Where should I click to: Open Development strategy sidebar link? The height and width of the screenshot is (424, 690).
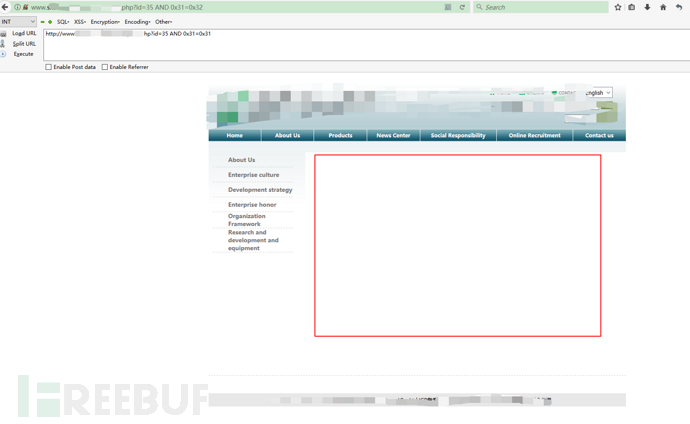(260, 190)
